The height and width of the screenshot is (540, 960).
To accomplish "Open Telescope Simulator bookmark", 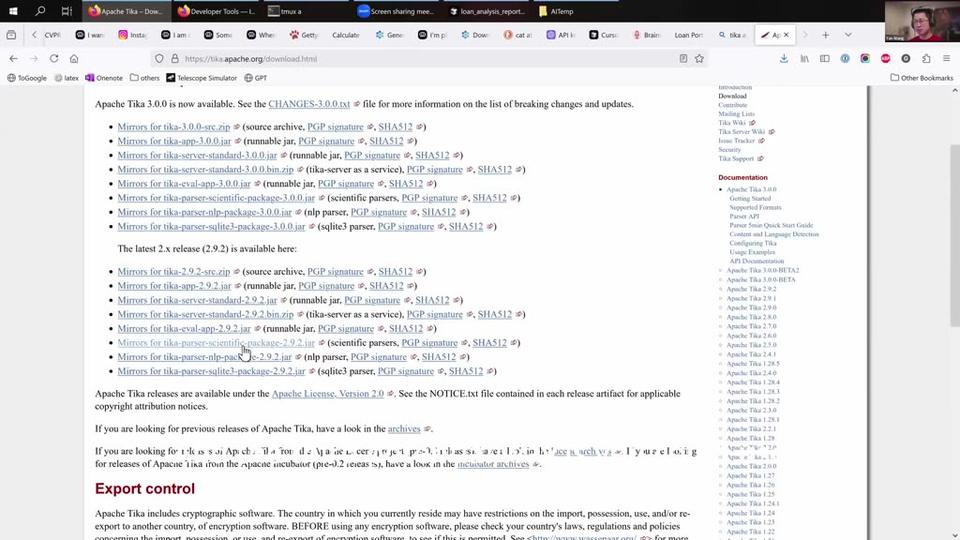I will click(201, 78).
